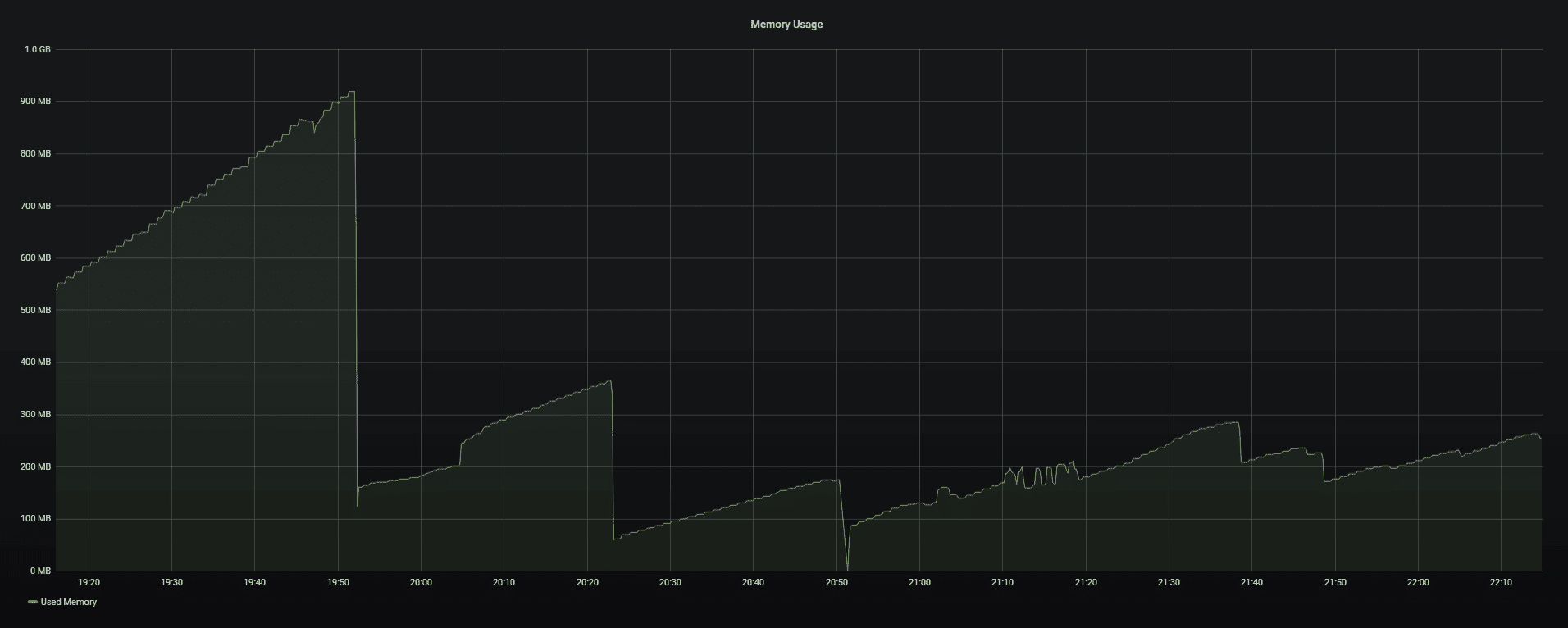Select the 21:50 time axis label
Screen dimensions: 1568x628
(1335, 583)
